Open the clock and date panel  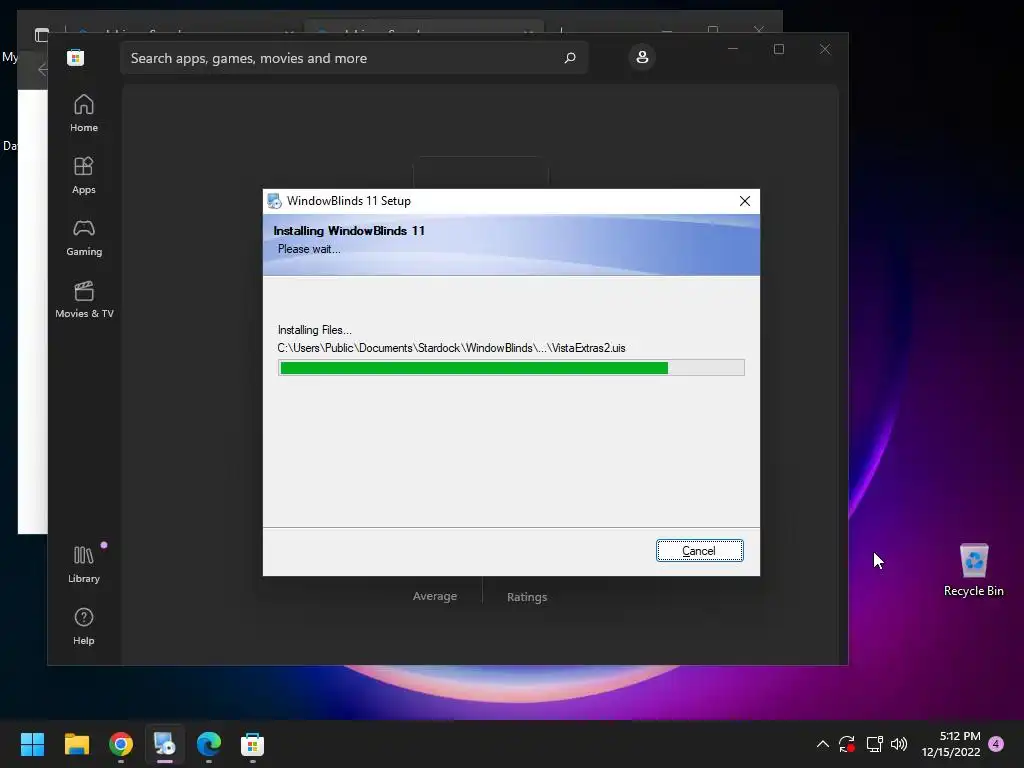click(x=951, y=744)
